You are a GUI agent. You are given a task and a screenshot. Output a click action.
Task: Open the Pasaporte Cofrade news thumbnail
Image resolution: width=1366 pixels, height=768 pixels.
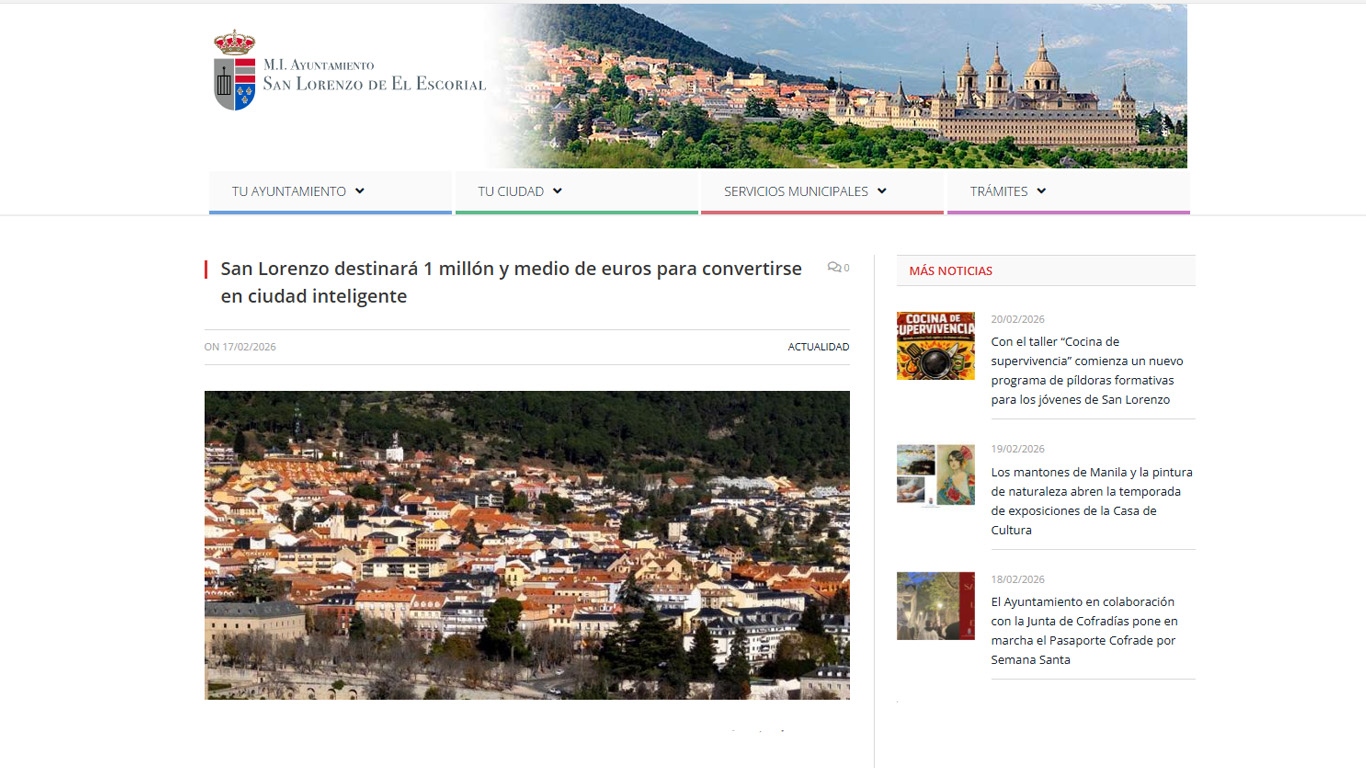tap(935, 606)
